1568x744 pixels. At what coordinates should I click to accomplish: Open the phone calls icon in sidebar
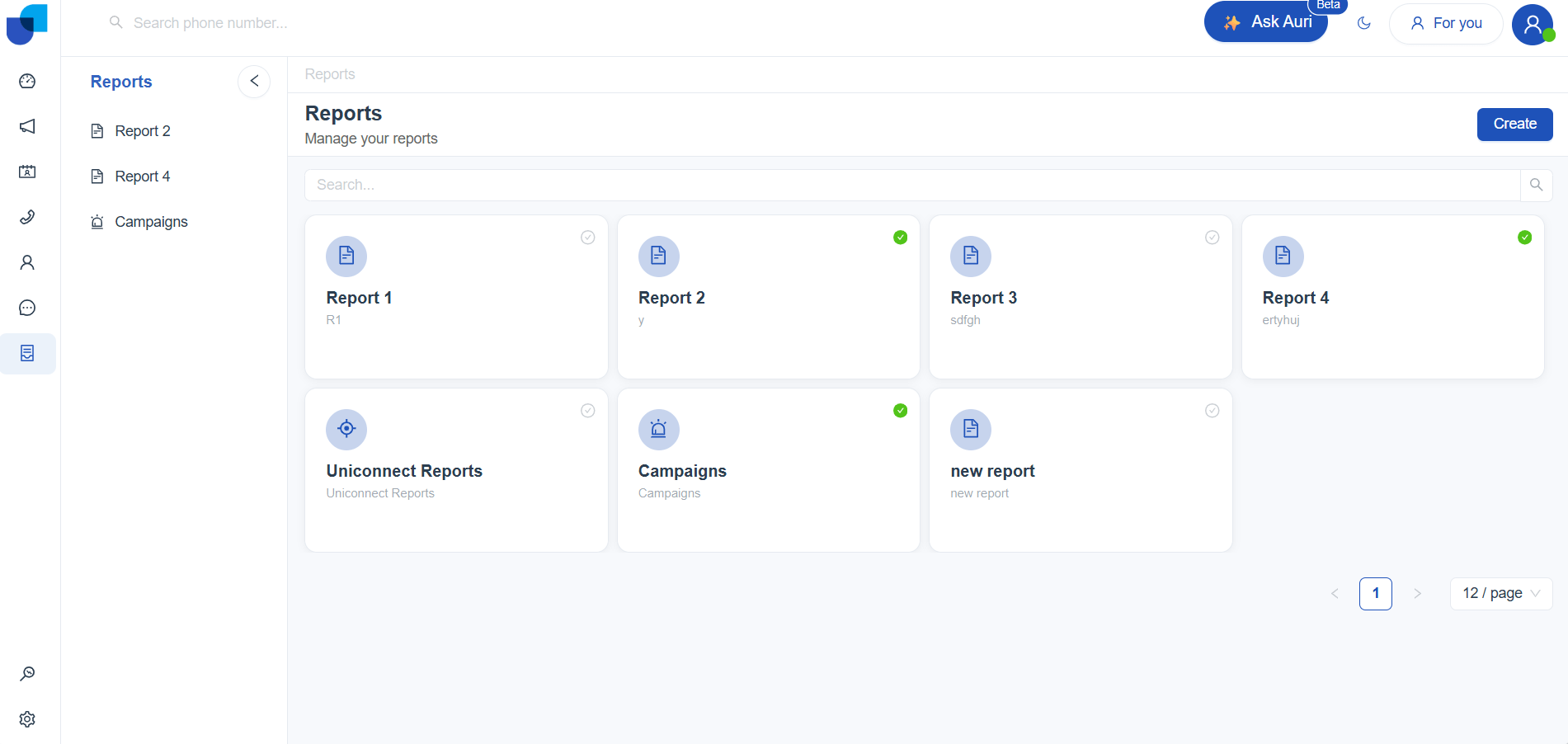point(27,217)
